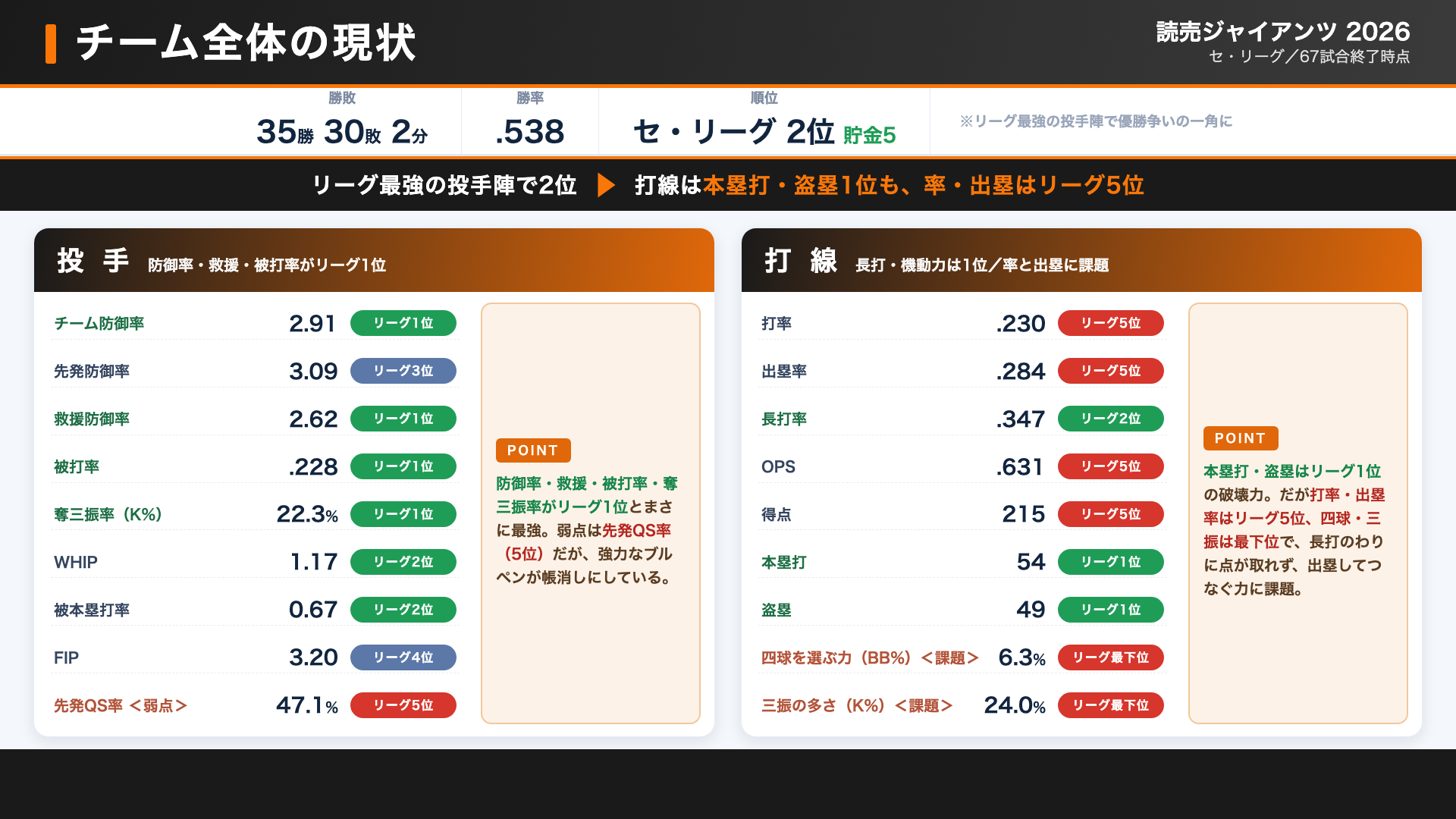The height and width of the screenshot is (819, 1456).
Task: Click the 盗塁 value 49
Action: point(1031,610)
